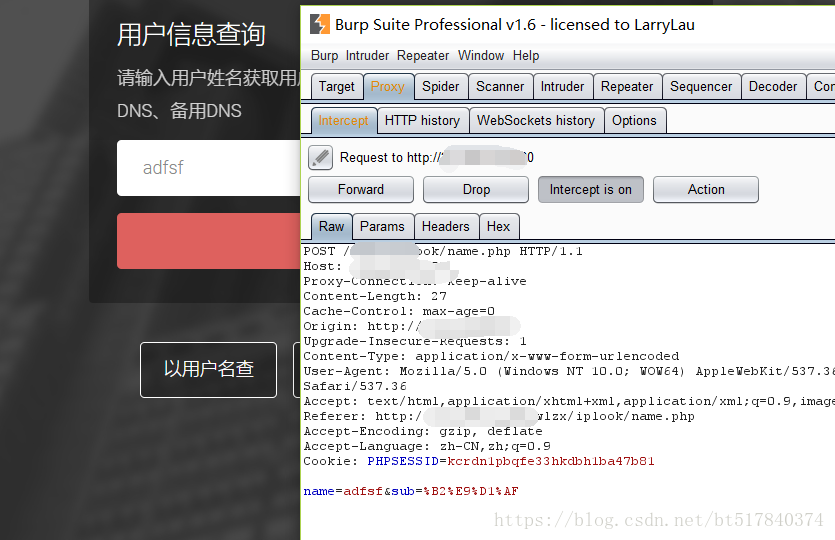Open the Help menu
Screen dimensions: 835x540
pos(526,55)
